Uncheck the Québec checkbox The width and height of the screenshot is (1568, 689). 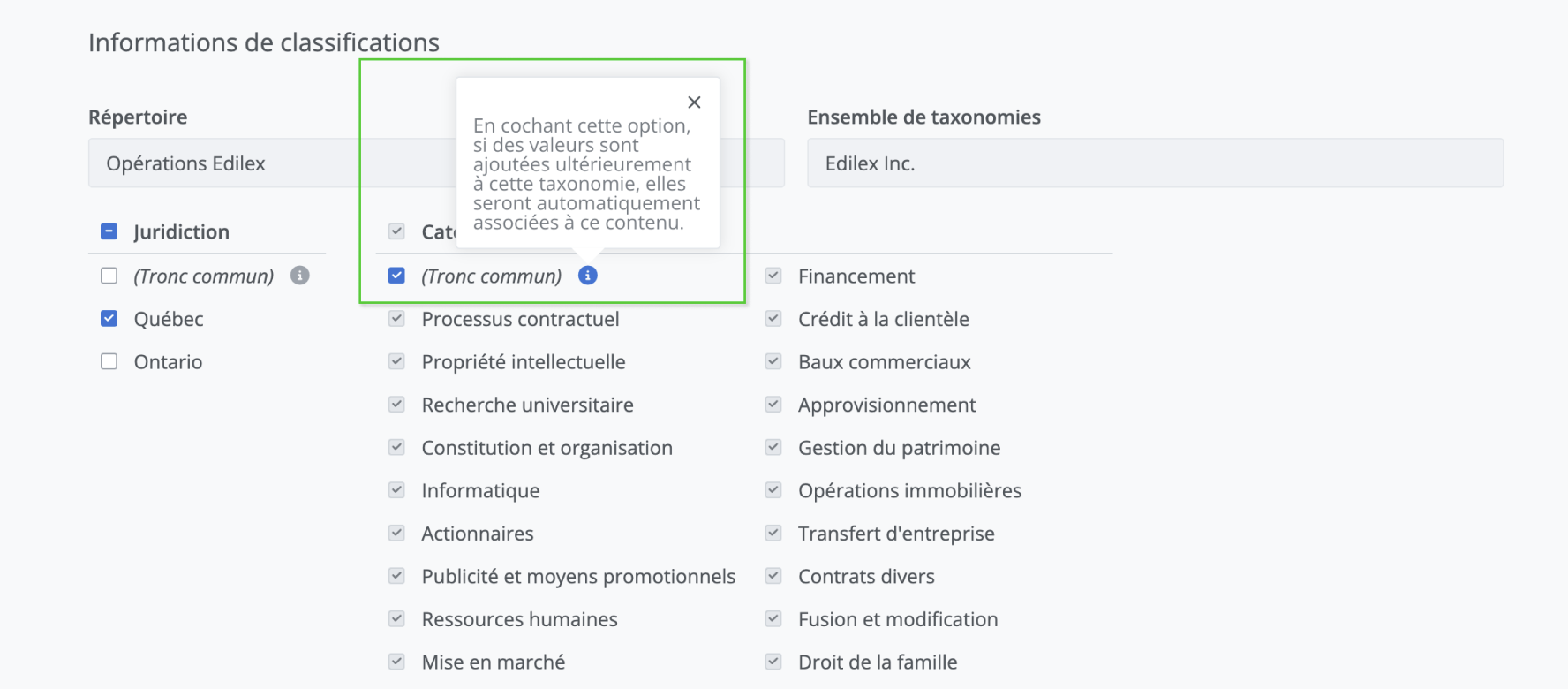click(x=109, y=319)
